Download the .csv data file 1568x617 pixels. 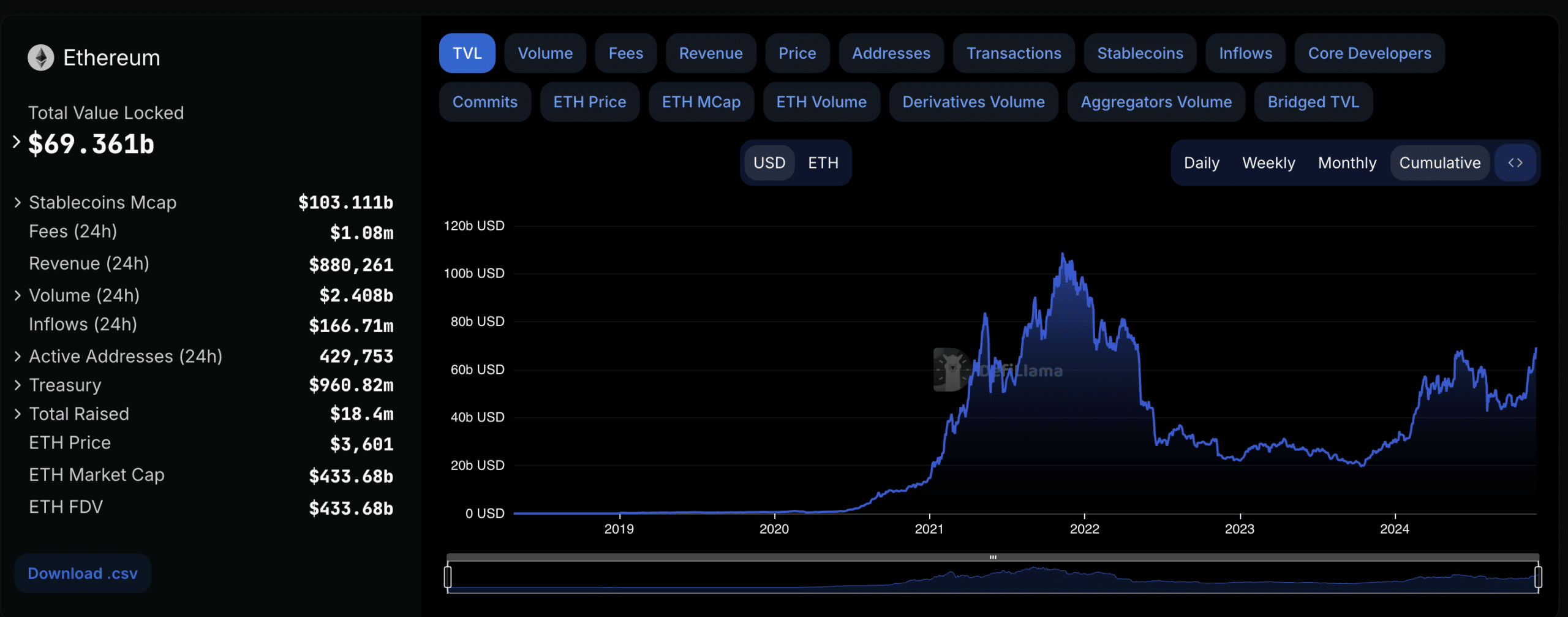[x=83, y=573]
